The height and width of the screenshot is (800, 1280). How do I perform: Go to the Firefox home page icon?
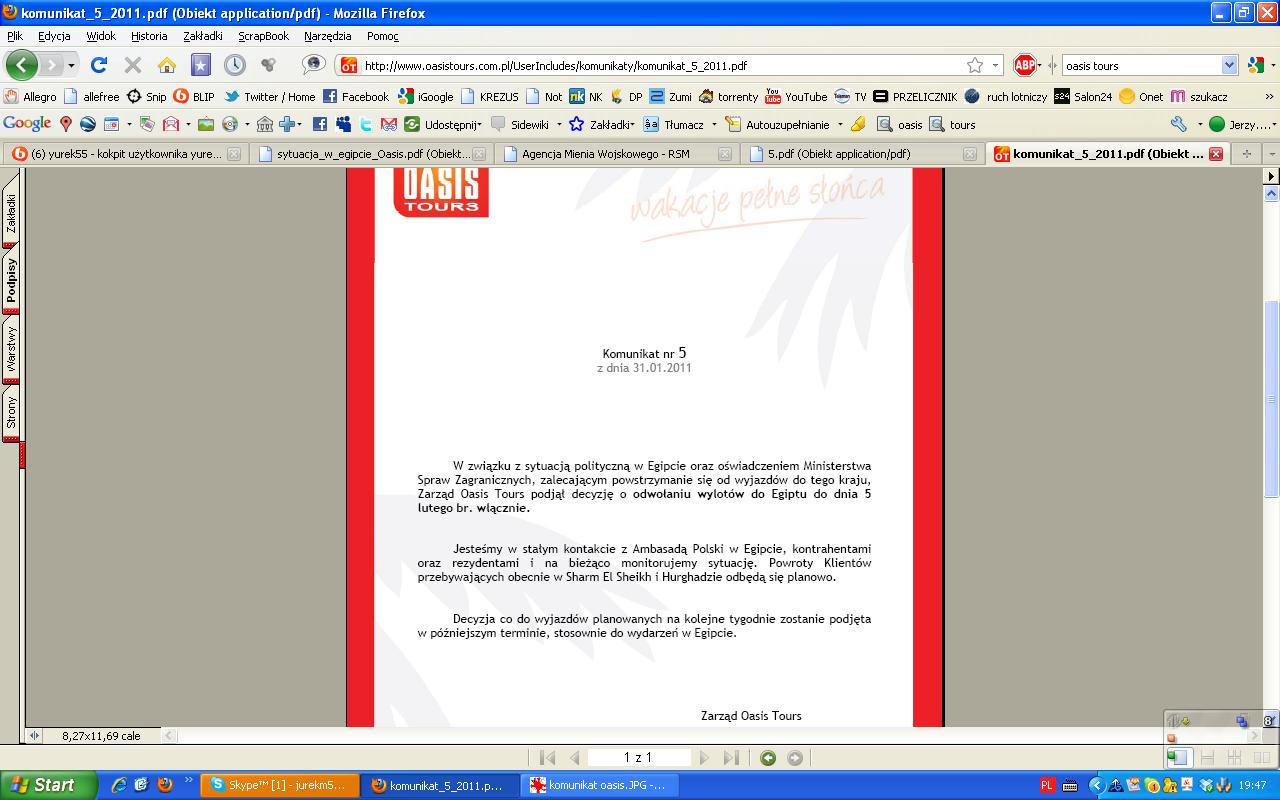coord(166,65)
